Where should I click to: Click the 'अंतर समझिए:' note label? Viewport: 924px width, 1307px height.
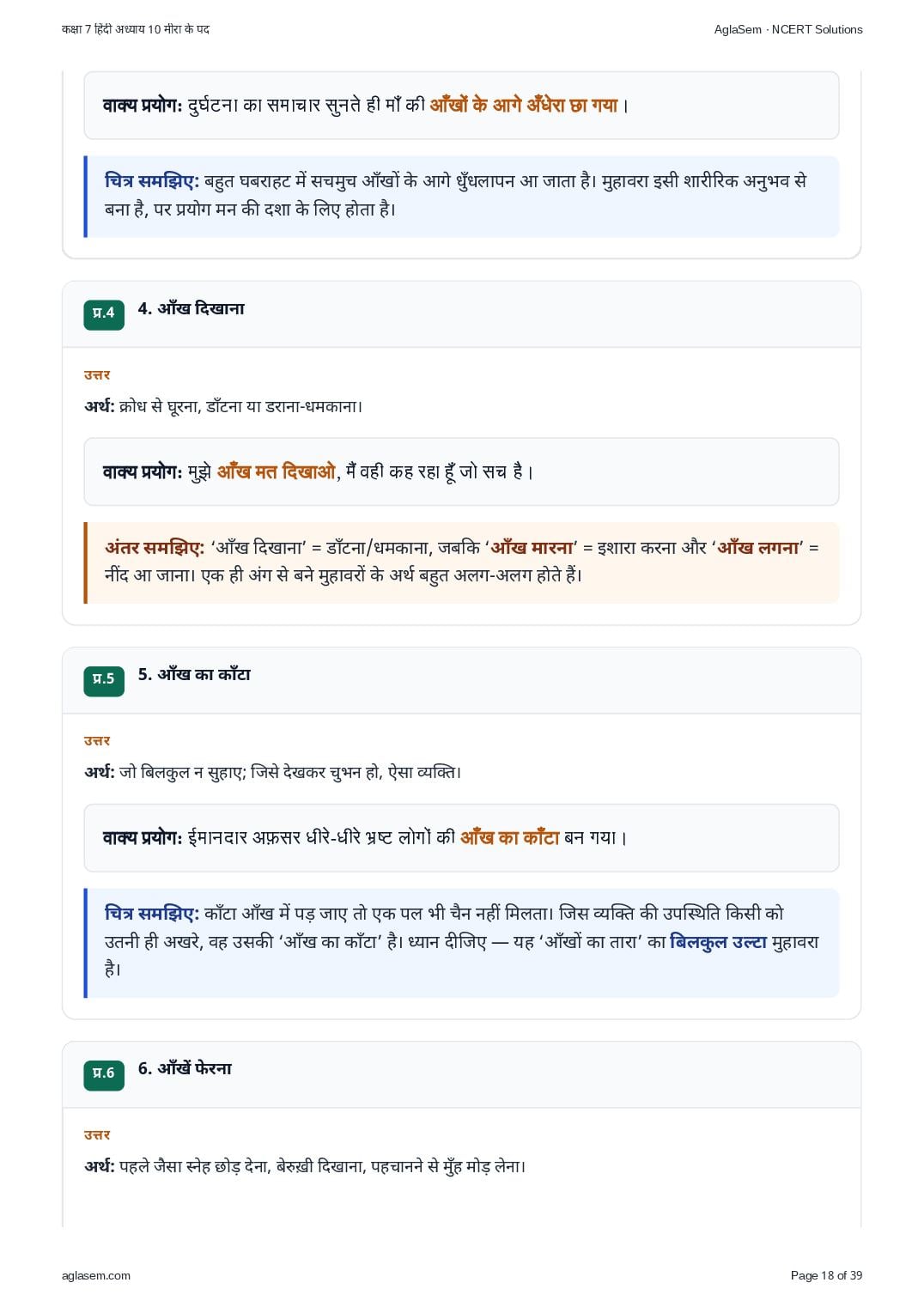(x=155, y=548)
